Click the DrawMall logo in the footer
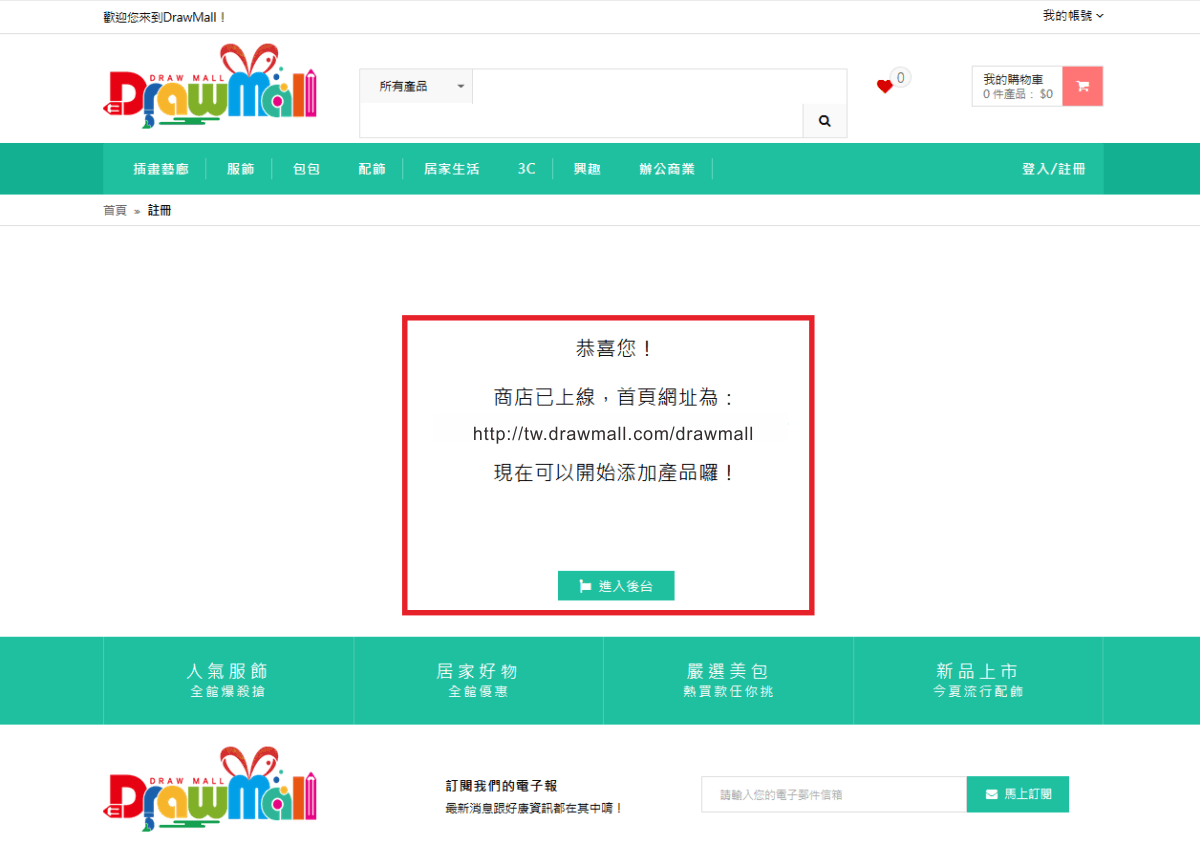Viewport: 1200px width, 843px height. (210, 788)
